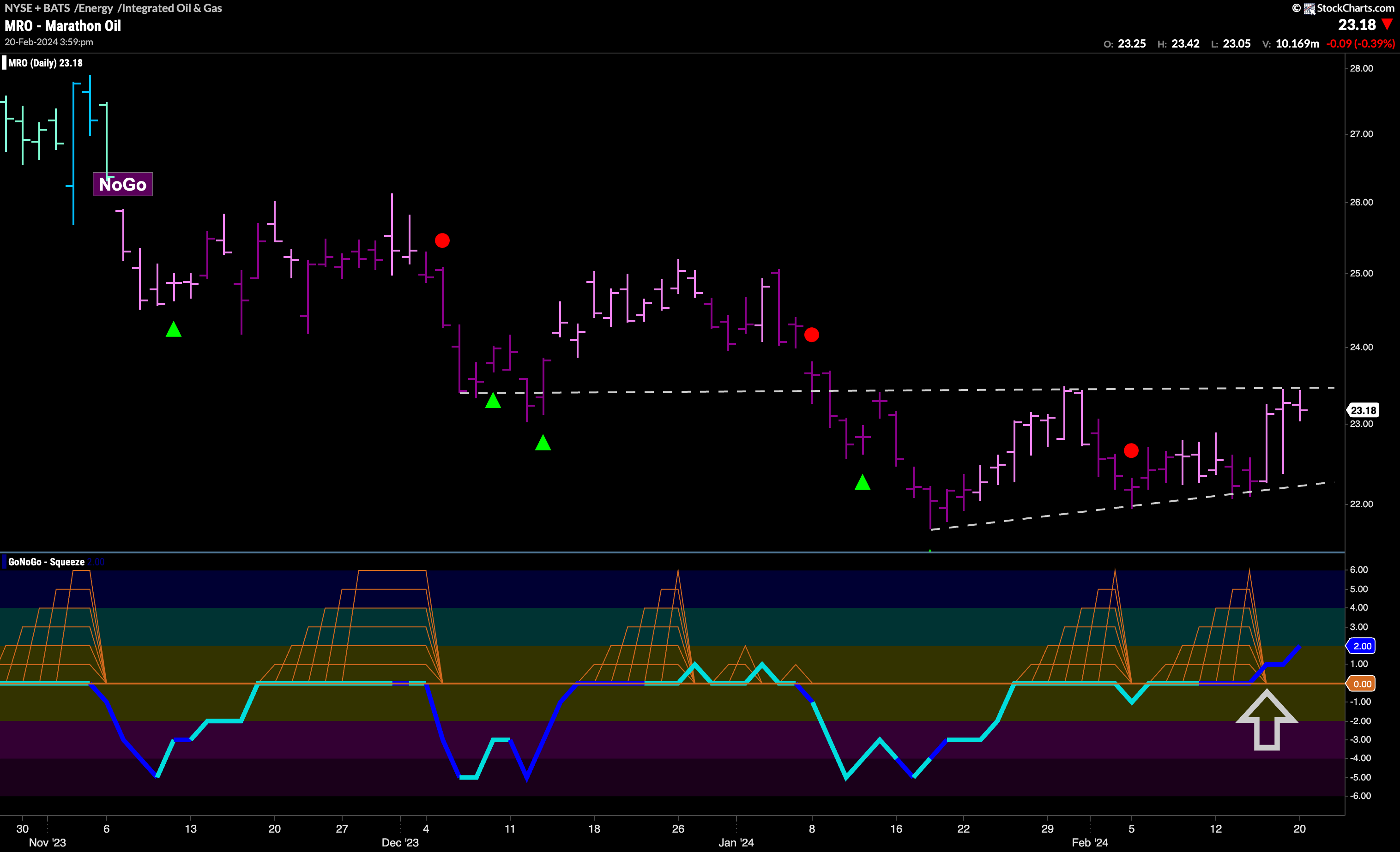Click the 22.00 price axis label
The width and height of the screenshot is (1400, 852).
[1361, 504]
